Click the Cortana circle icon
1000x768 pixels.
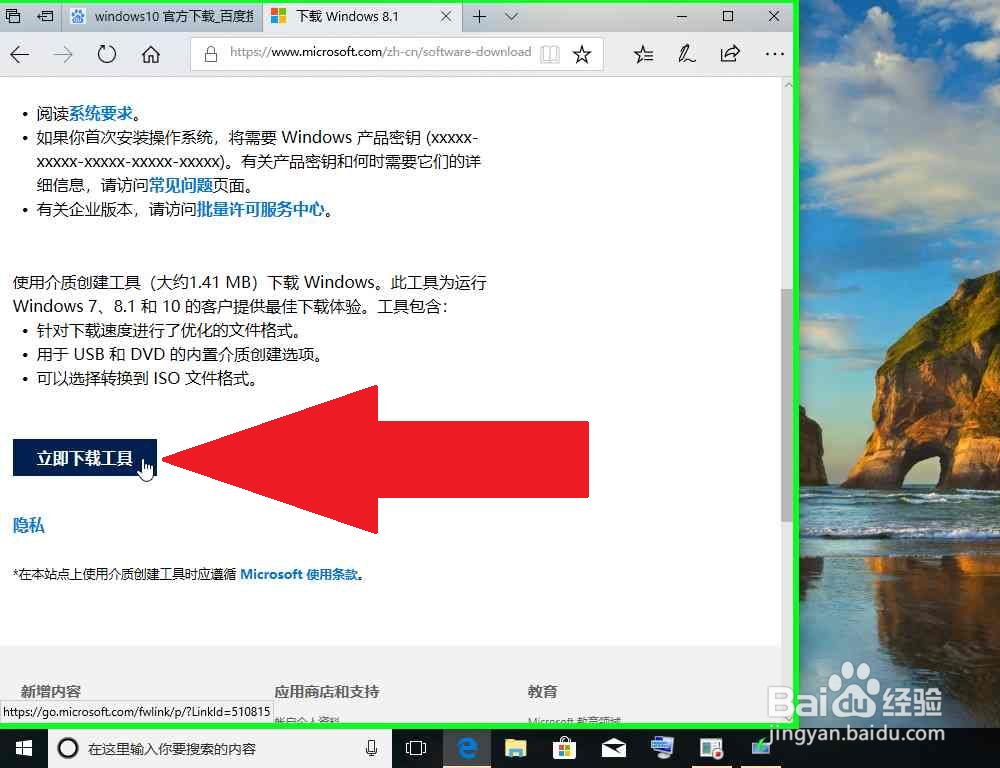click(x=68, y=748)
